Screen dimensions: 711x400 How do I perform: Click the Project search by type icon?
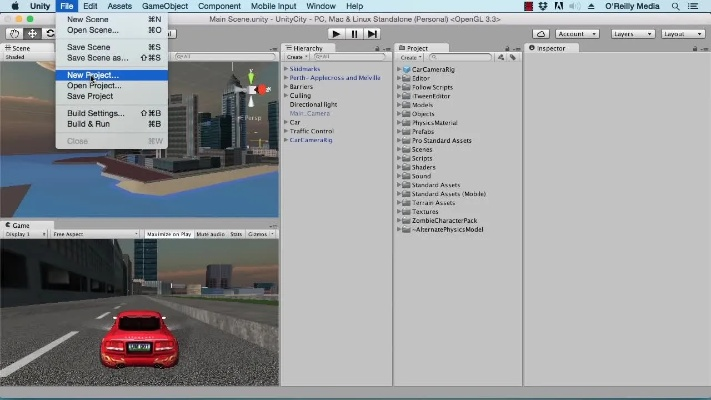(x=502, y=57)
